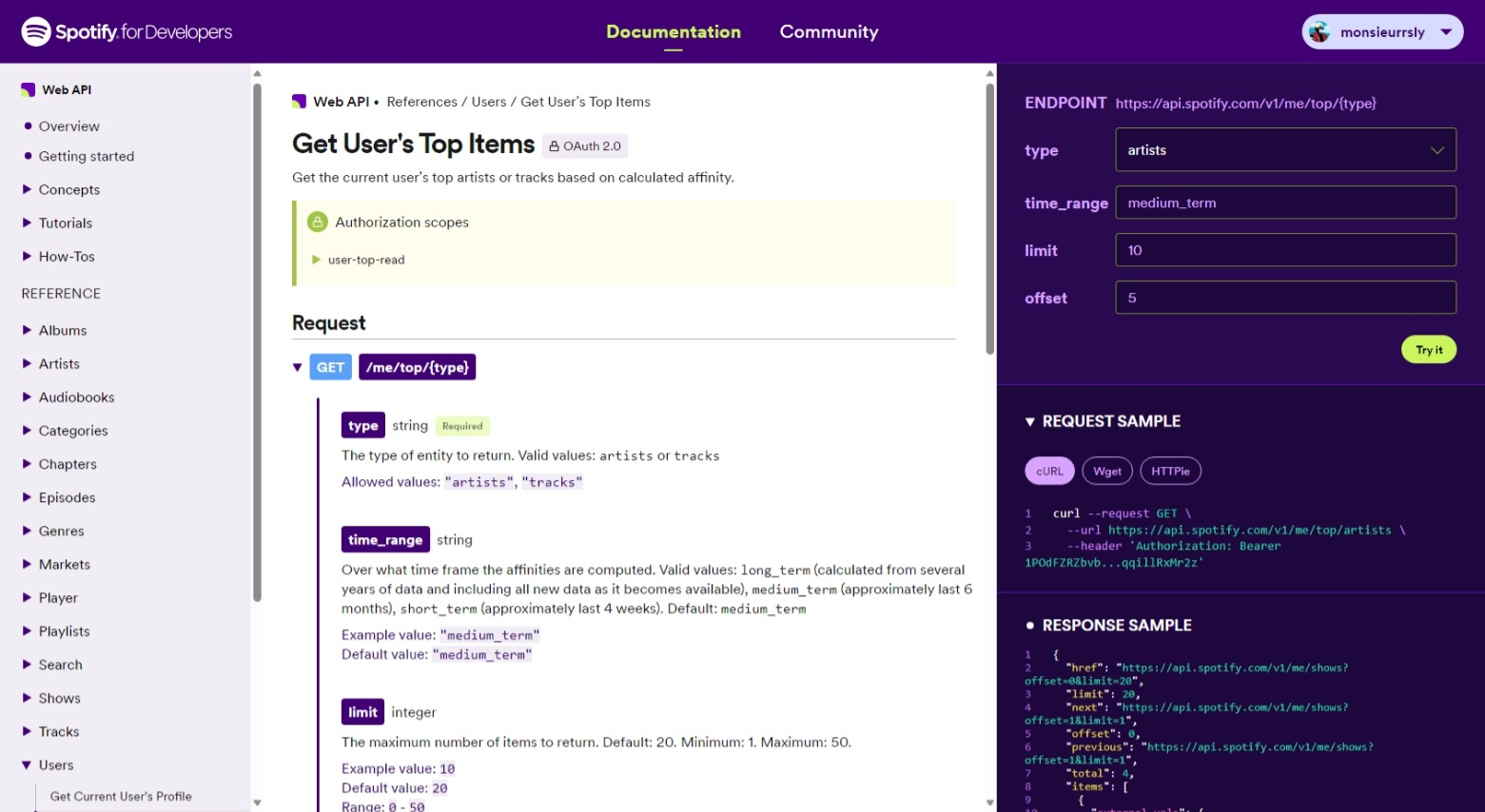Click the limit input field
Viewport: 1485px width, 812px height.
tap(1285, 250)
